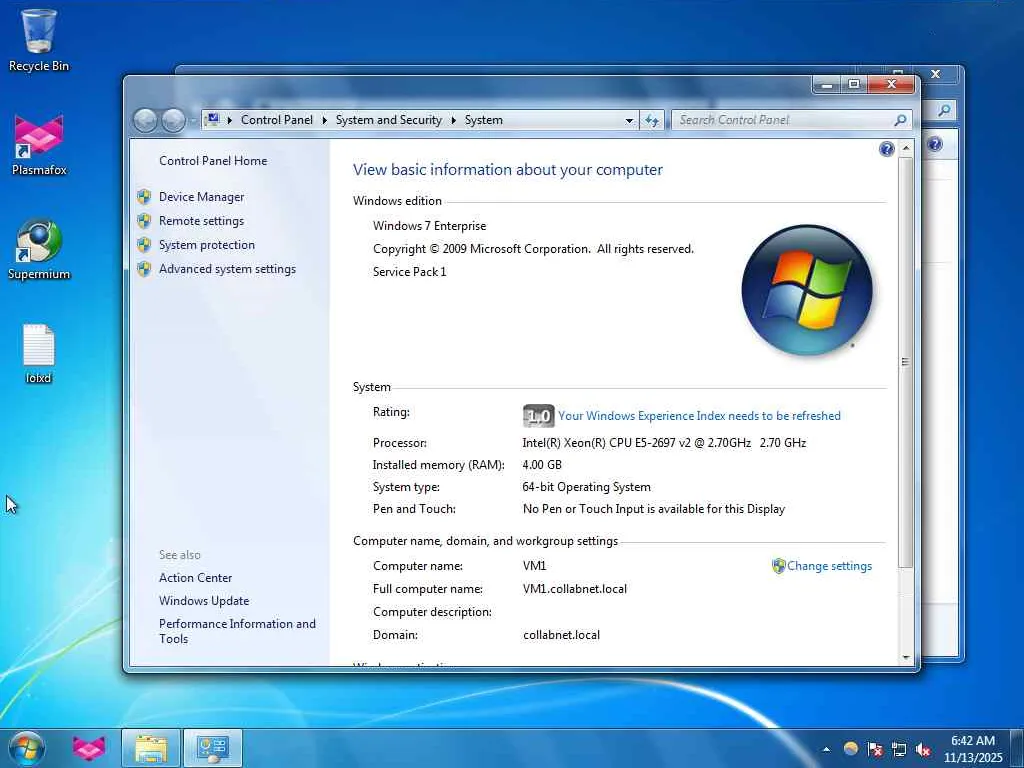Click Change settings link
This screenshot has width=1024, height=768.
(x=829, y=566)
